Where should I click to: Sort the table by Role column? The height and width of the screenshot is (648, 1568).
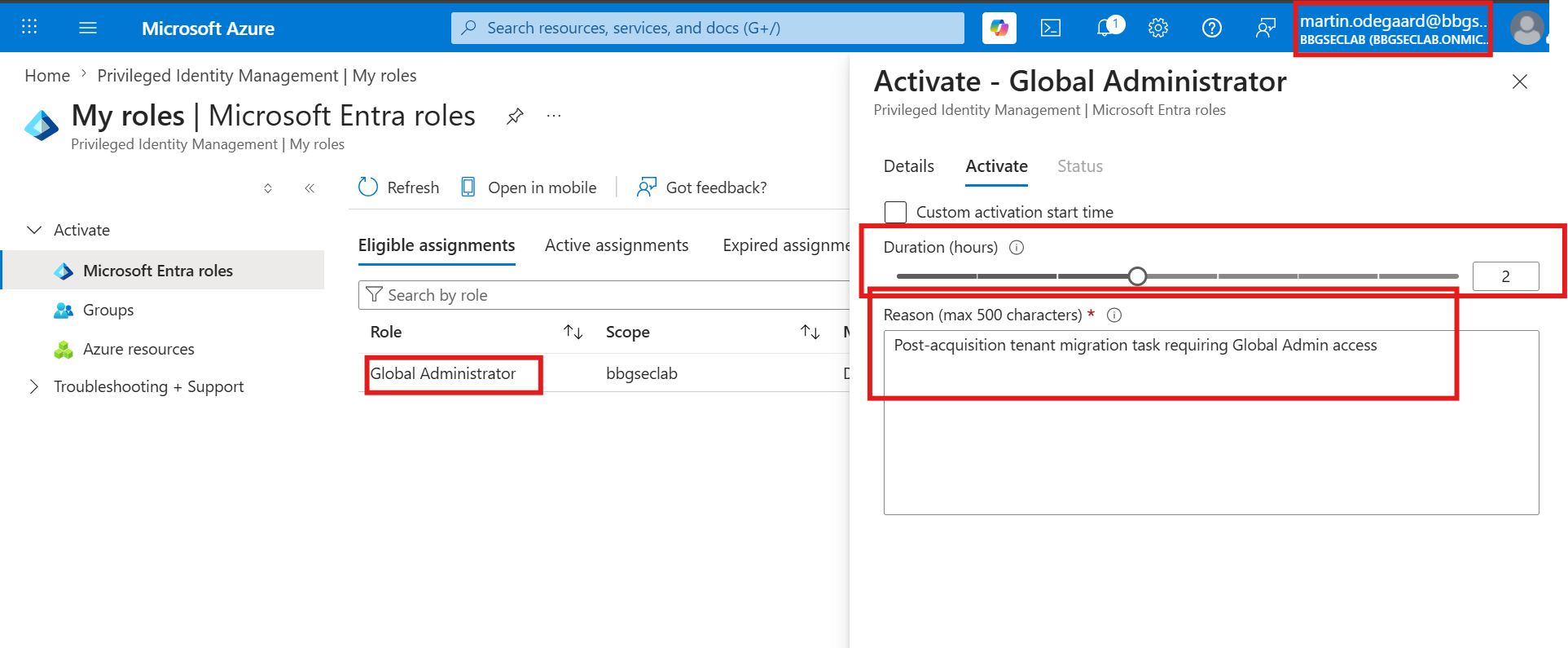(573, 332)
